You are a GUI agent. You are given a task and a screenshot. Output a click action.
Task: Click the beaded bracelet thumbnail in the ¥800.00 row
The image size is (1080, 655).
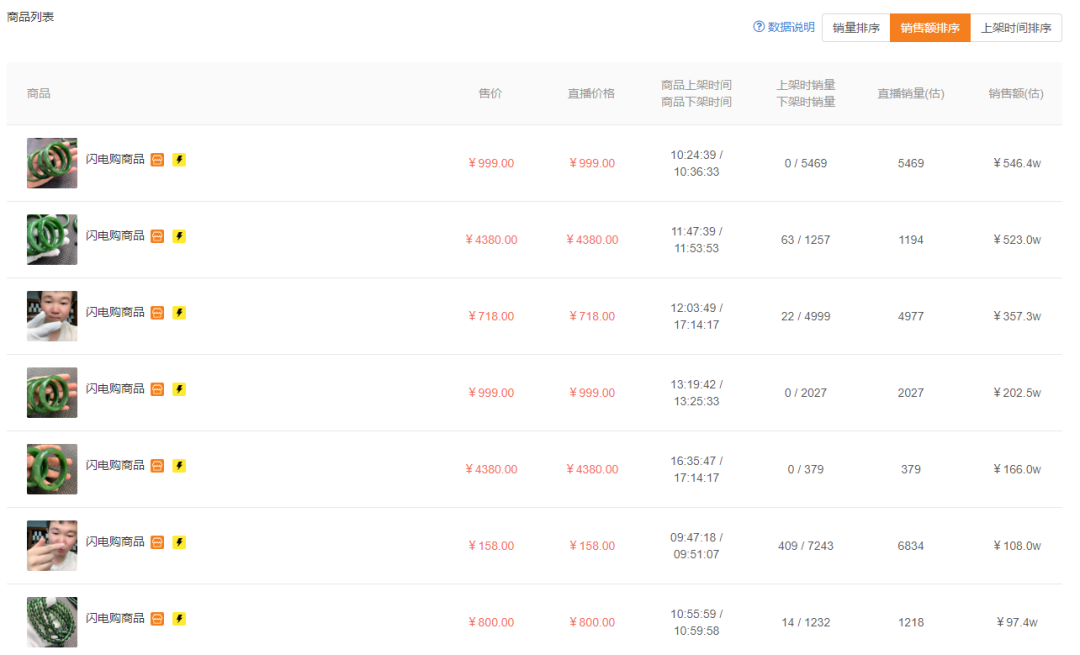(x=52, y=622)
